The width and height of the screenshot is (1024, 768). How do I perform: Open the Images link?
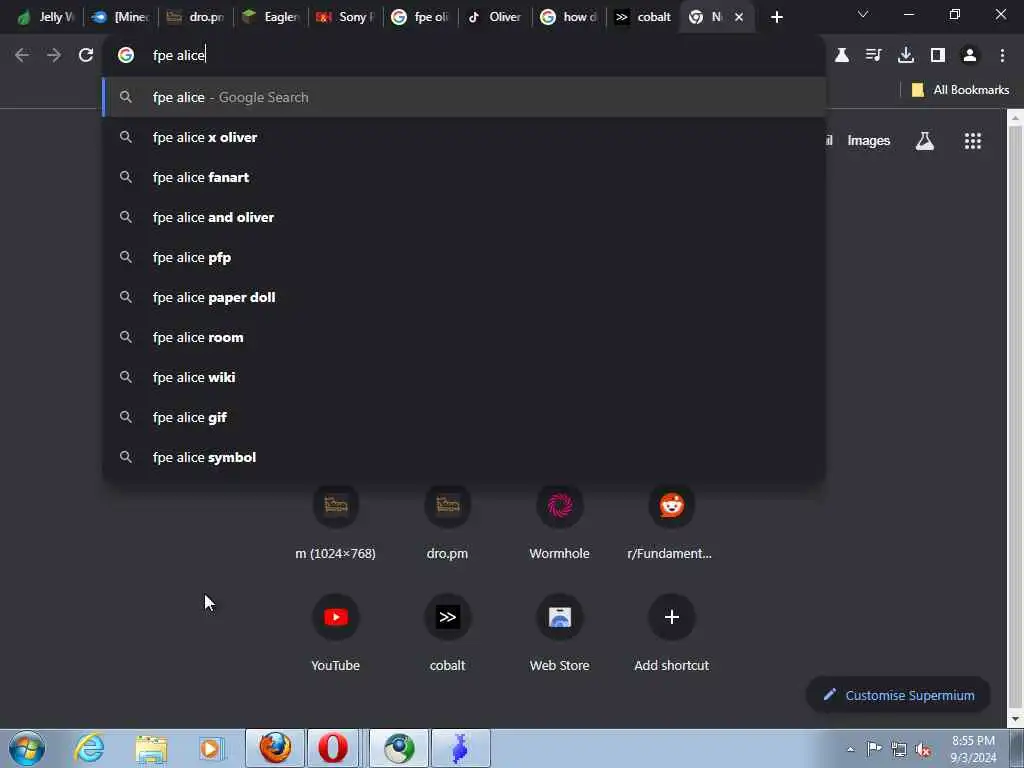(x=868, y=141)
